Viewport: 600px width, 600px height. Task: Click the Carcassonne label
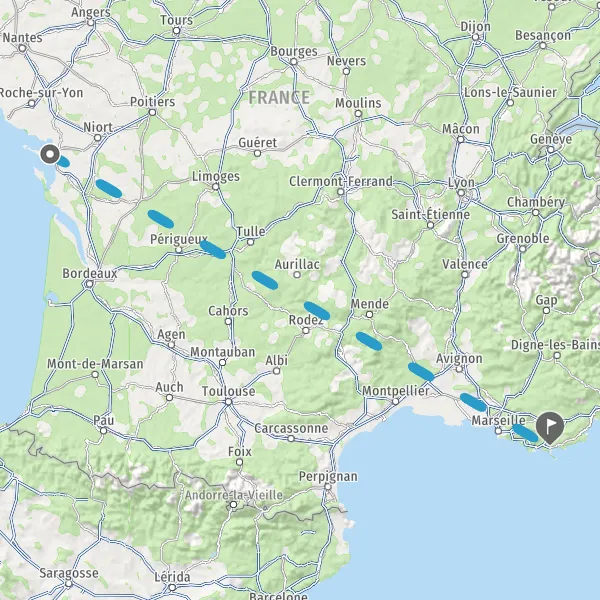(x=291, y=428)
